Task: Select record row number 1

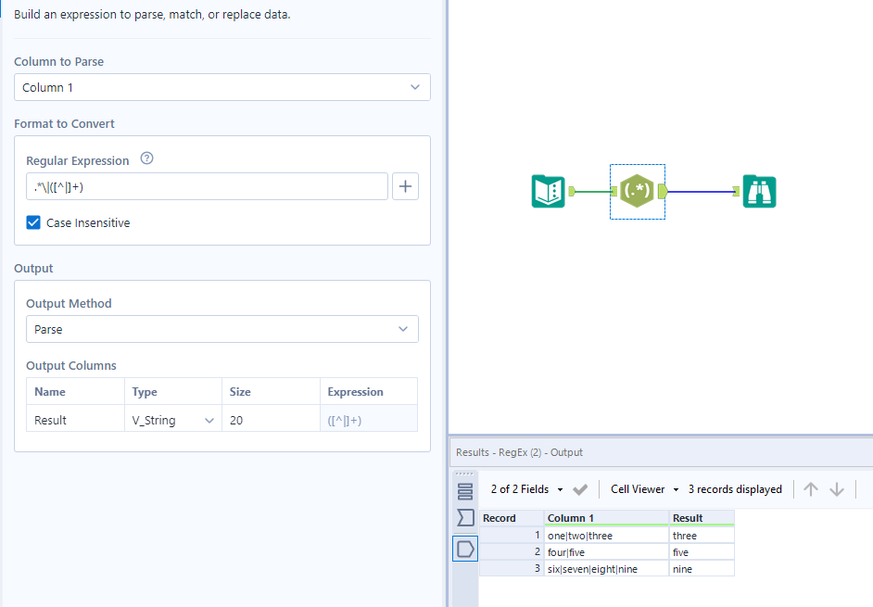Action: pos(511,535)
